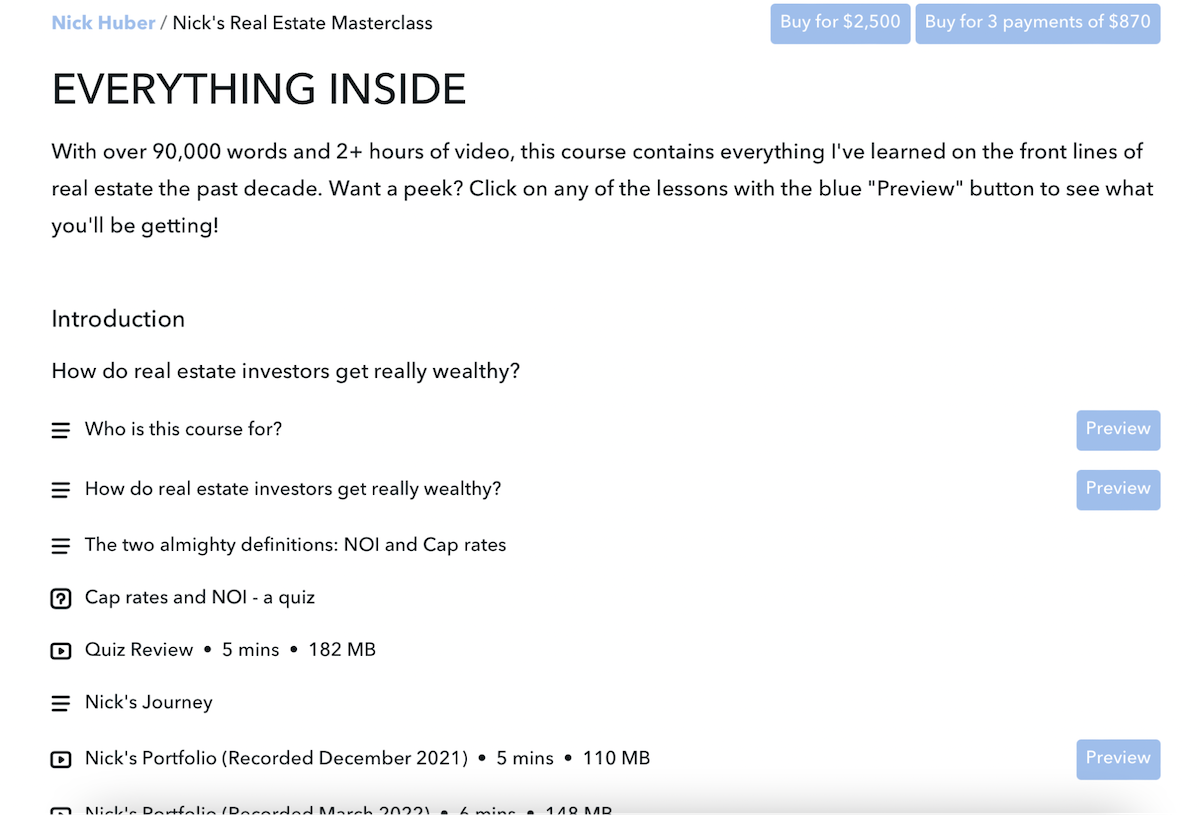Open 'The two almighty definitions: NOI and Cap rates'
The height and width of the screenshot is (815, 1200).
pyautogui.click(x=296, y=545)
